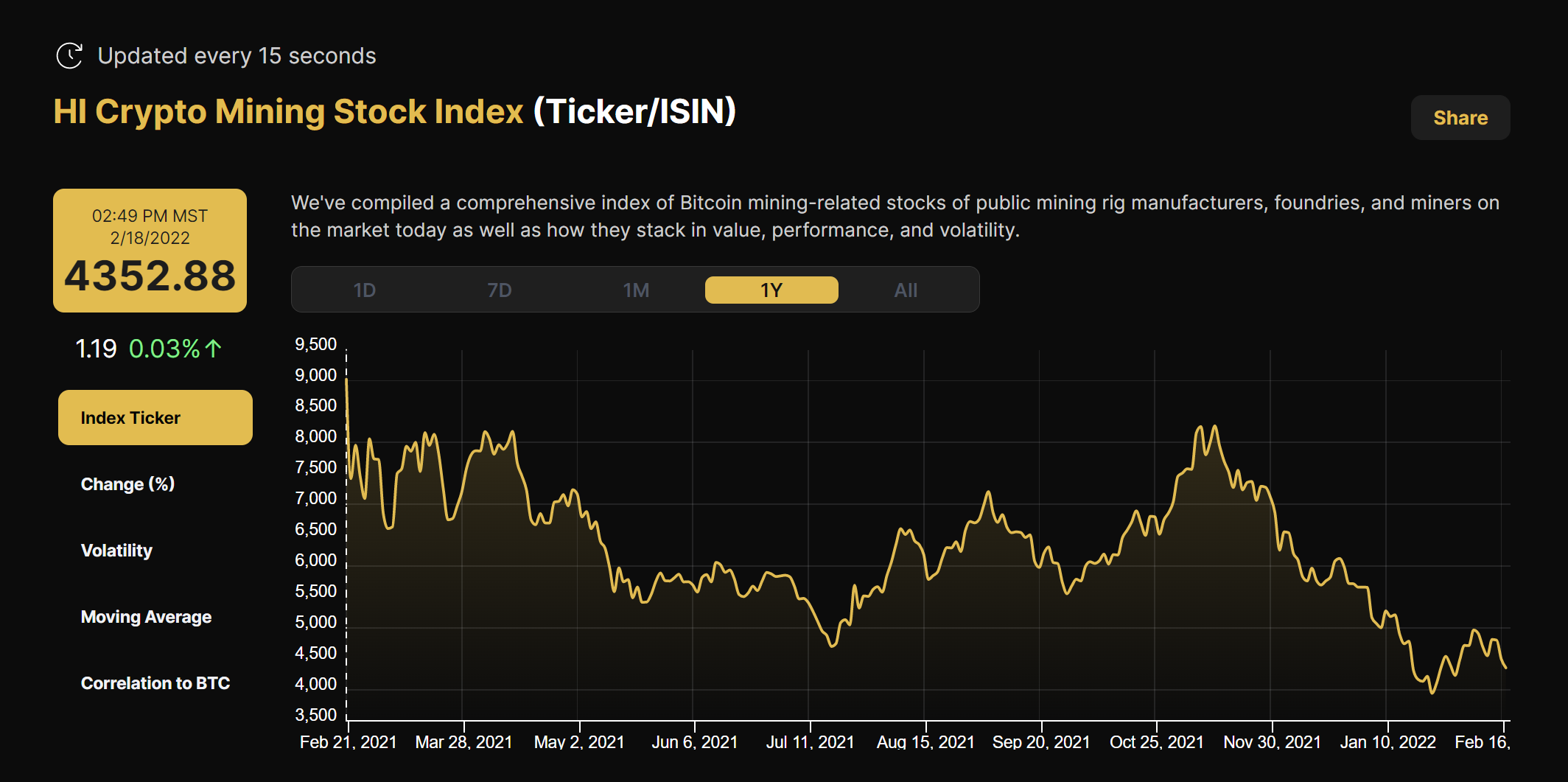Select the 1D time range tab
1568x782 pixels.
point(365,290)
